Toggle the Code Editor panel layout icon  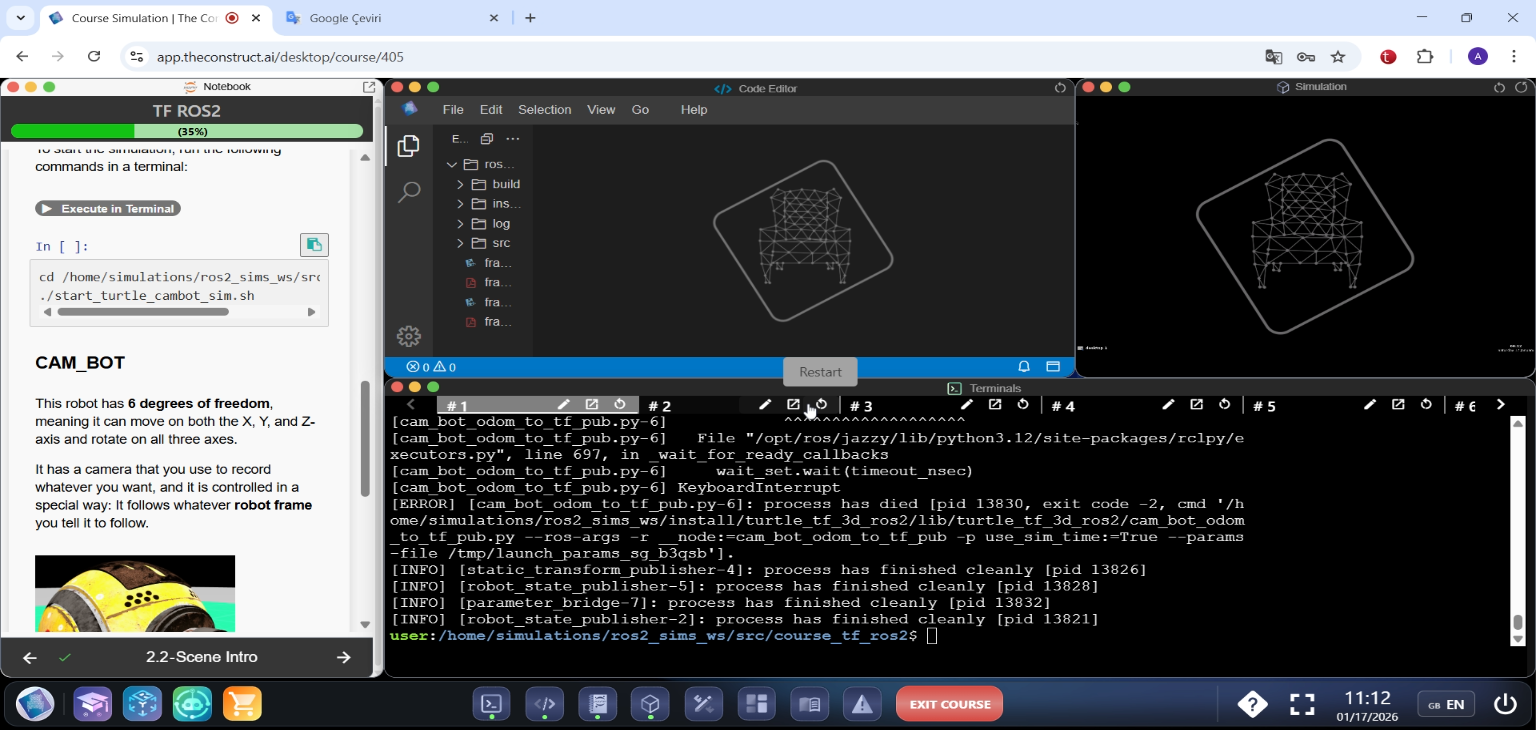(1053, 367)
